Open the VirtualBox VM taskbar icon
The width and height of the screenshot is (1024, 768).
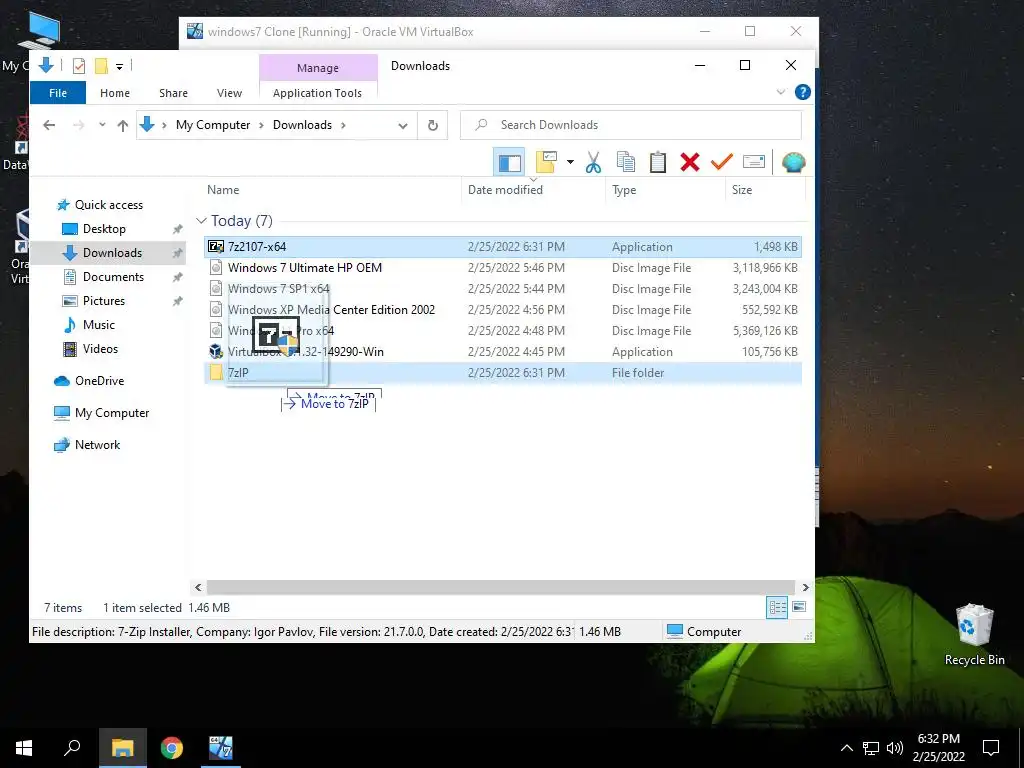pos(221,748)
